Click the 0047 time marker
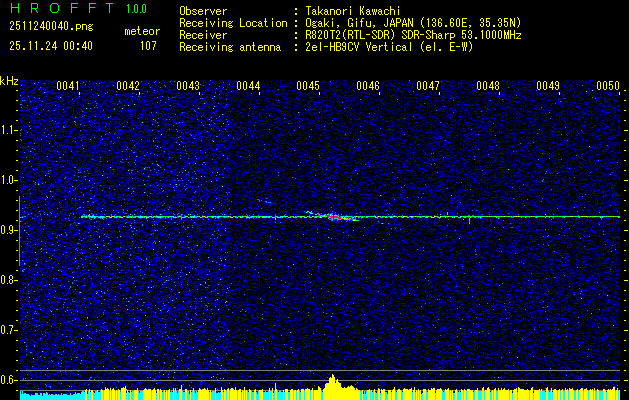The height and width of the screenshot is (400, 629). coord(428,86)
